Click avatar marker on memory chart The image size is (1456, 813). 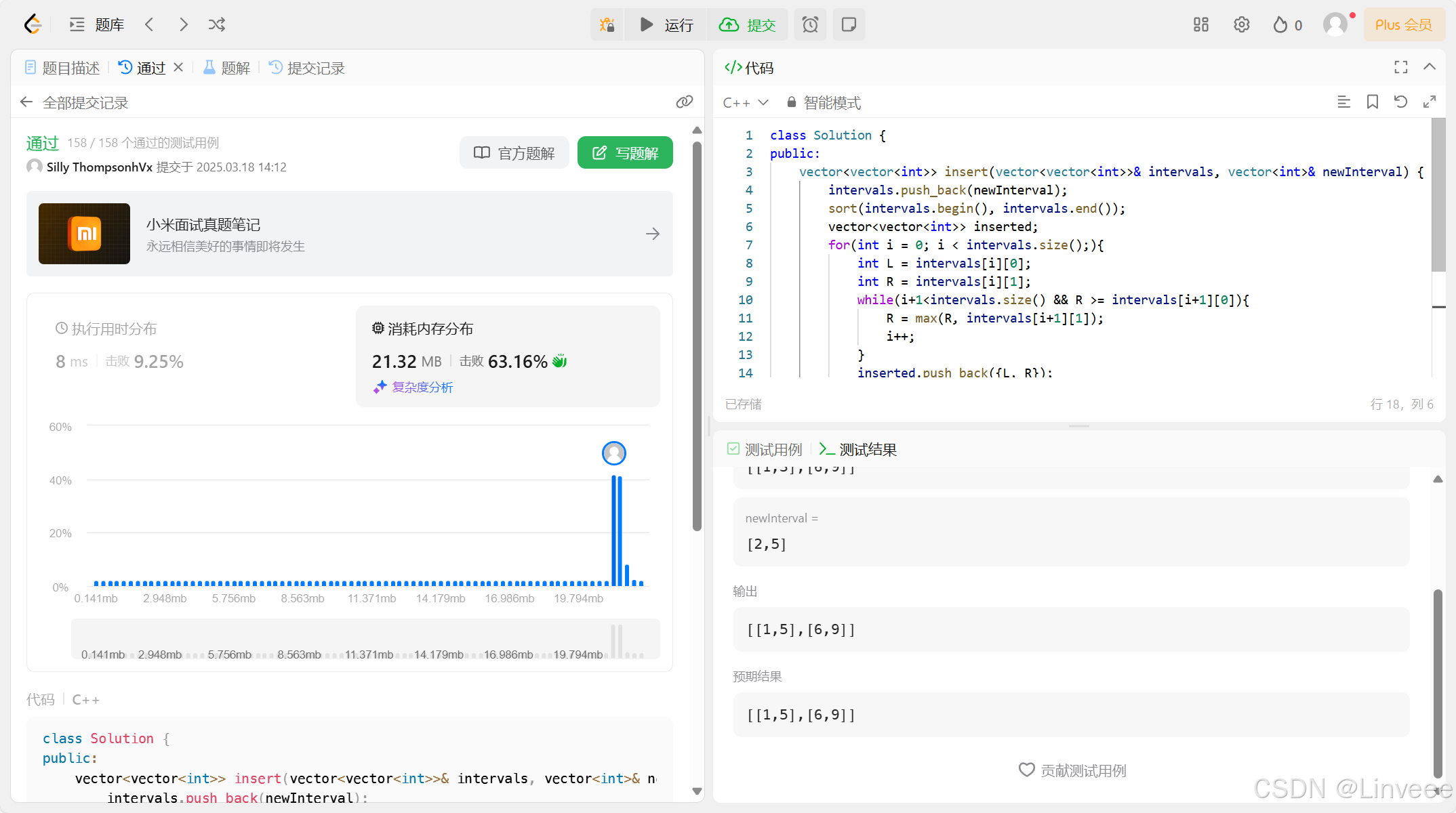pyautogui.click(x=614, y=453)
